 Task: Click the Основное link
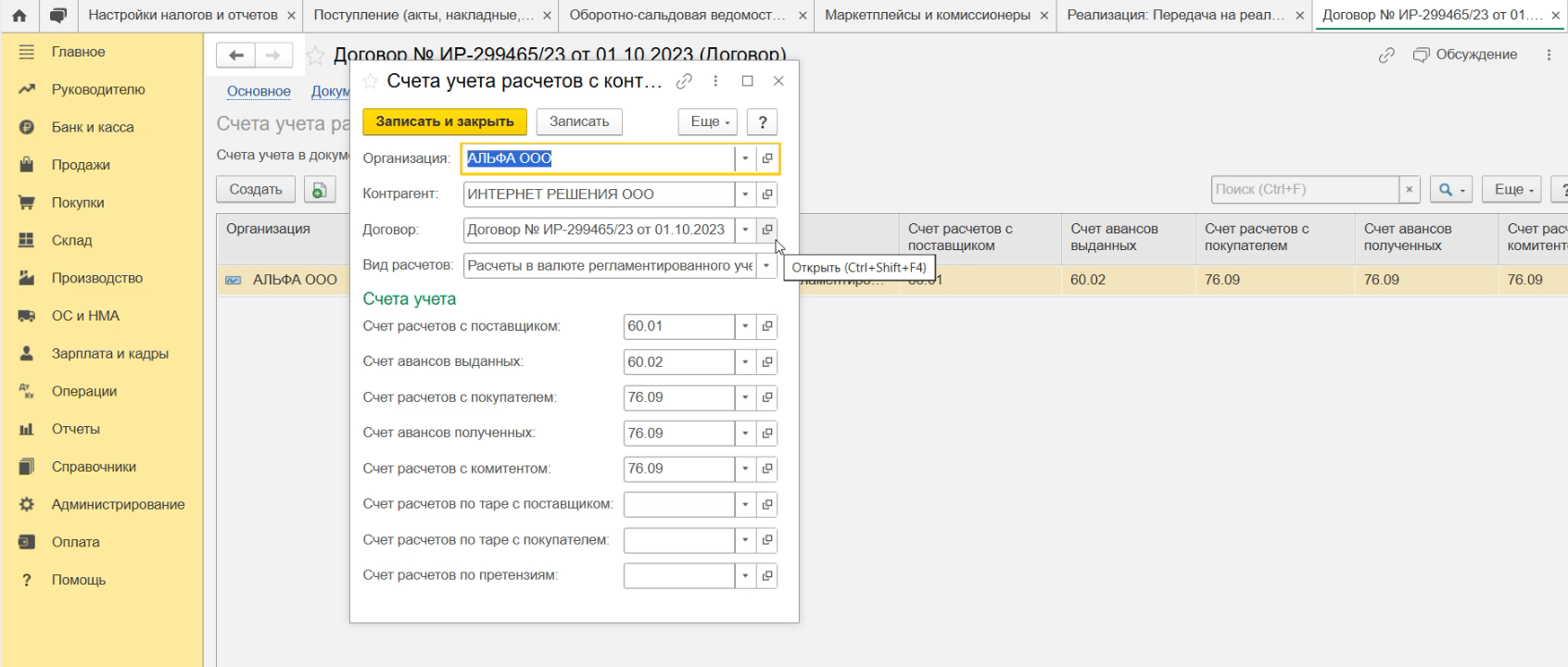pyautogui.click(x=259, y=92)
